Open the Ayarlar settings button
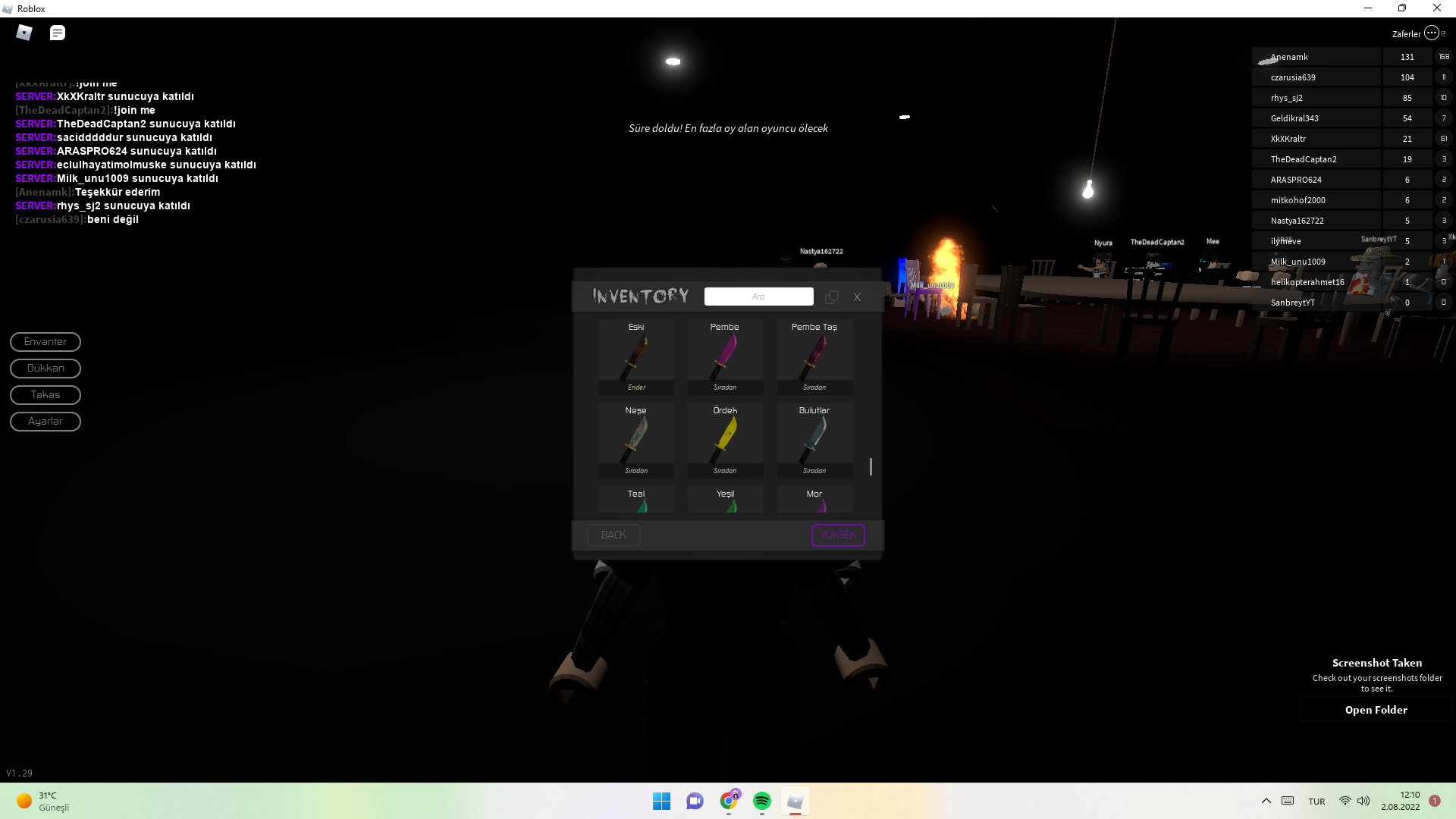Screen dimensions: 1456x819 tap(45, 422)
